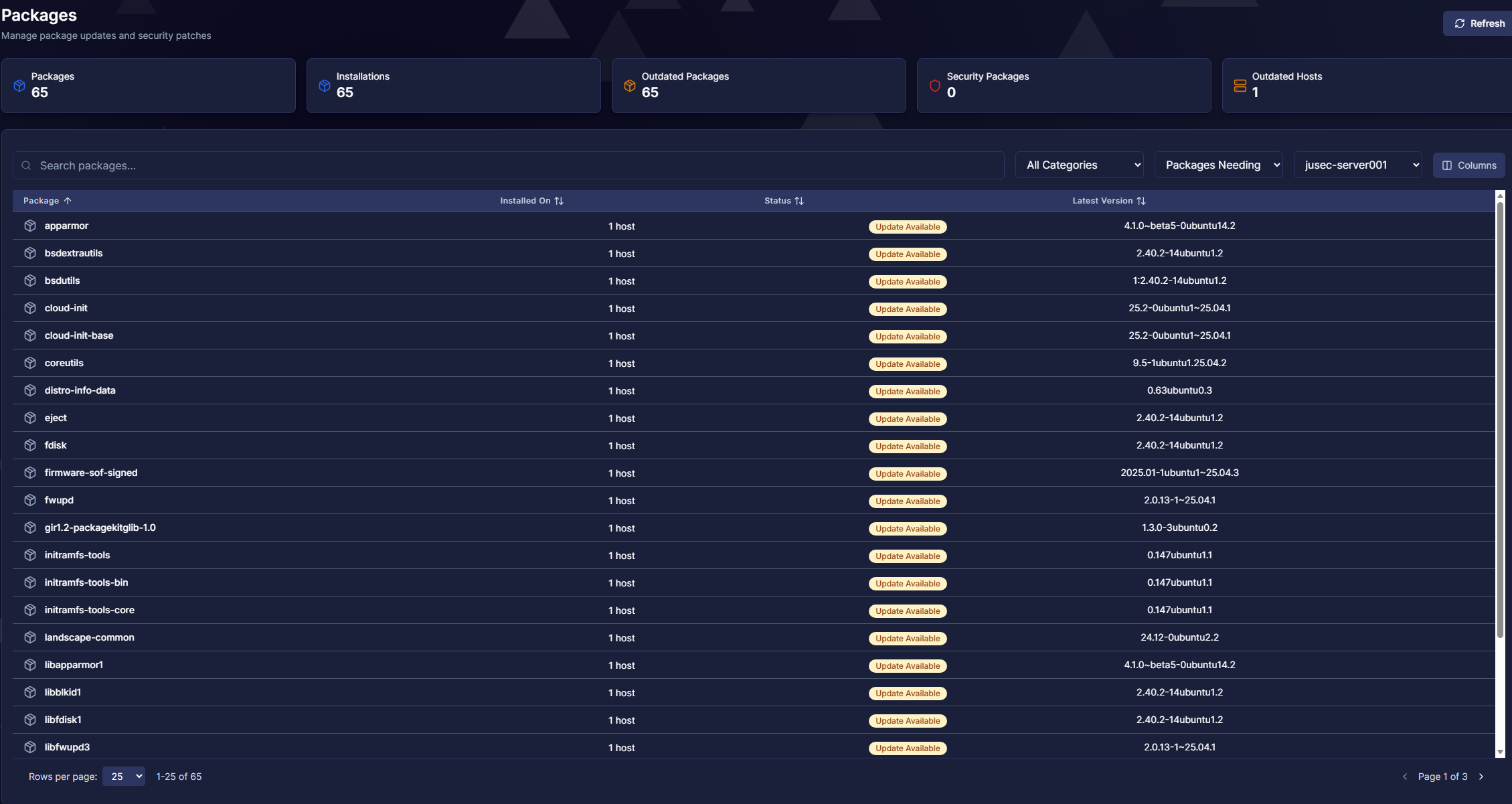The height and width of the screenshot is (804, 1512).
Task: Change rows per page selector
Action: (124, 777)
